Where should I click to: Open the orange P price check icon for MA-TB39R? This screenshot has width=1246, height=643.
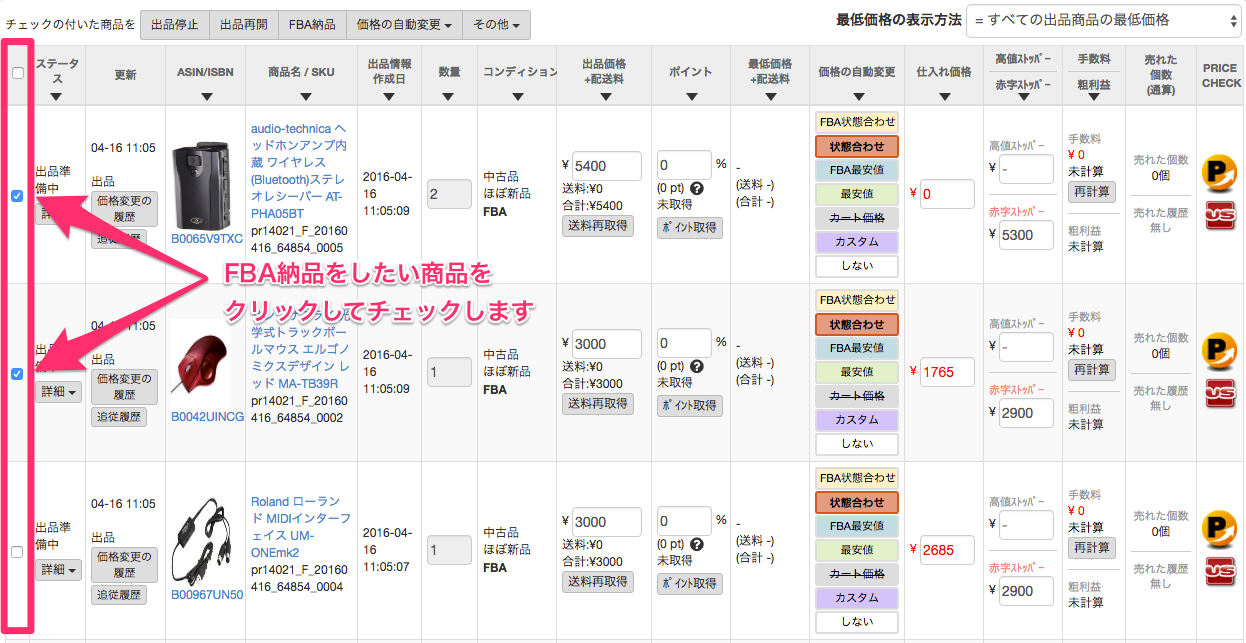tap(1220, 351)
